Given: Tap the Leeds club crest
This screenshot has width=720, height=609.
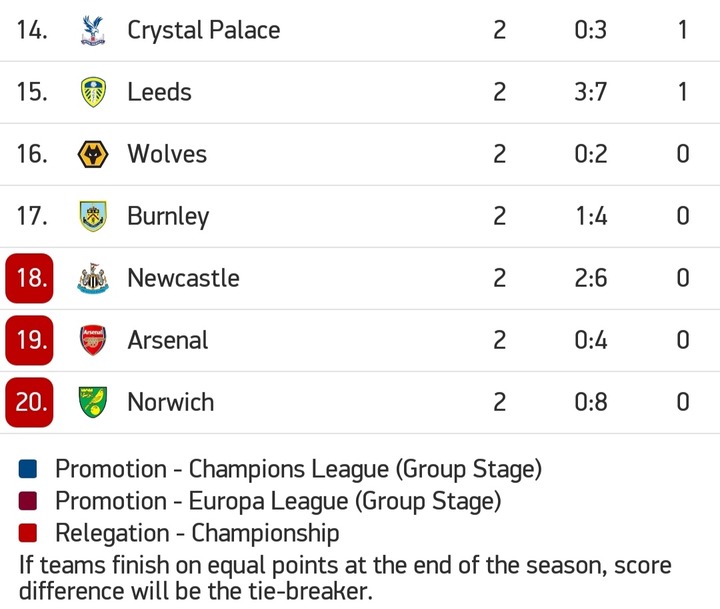Looking at the screenshot, I should (x=93, y=92).
